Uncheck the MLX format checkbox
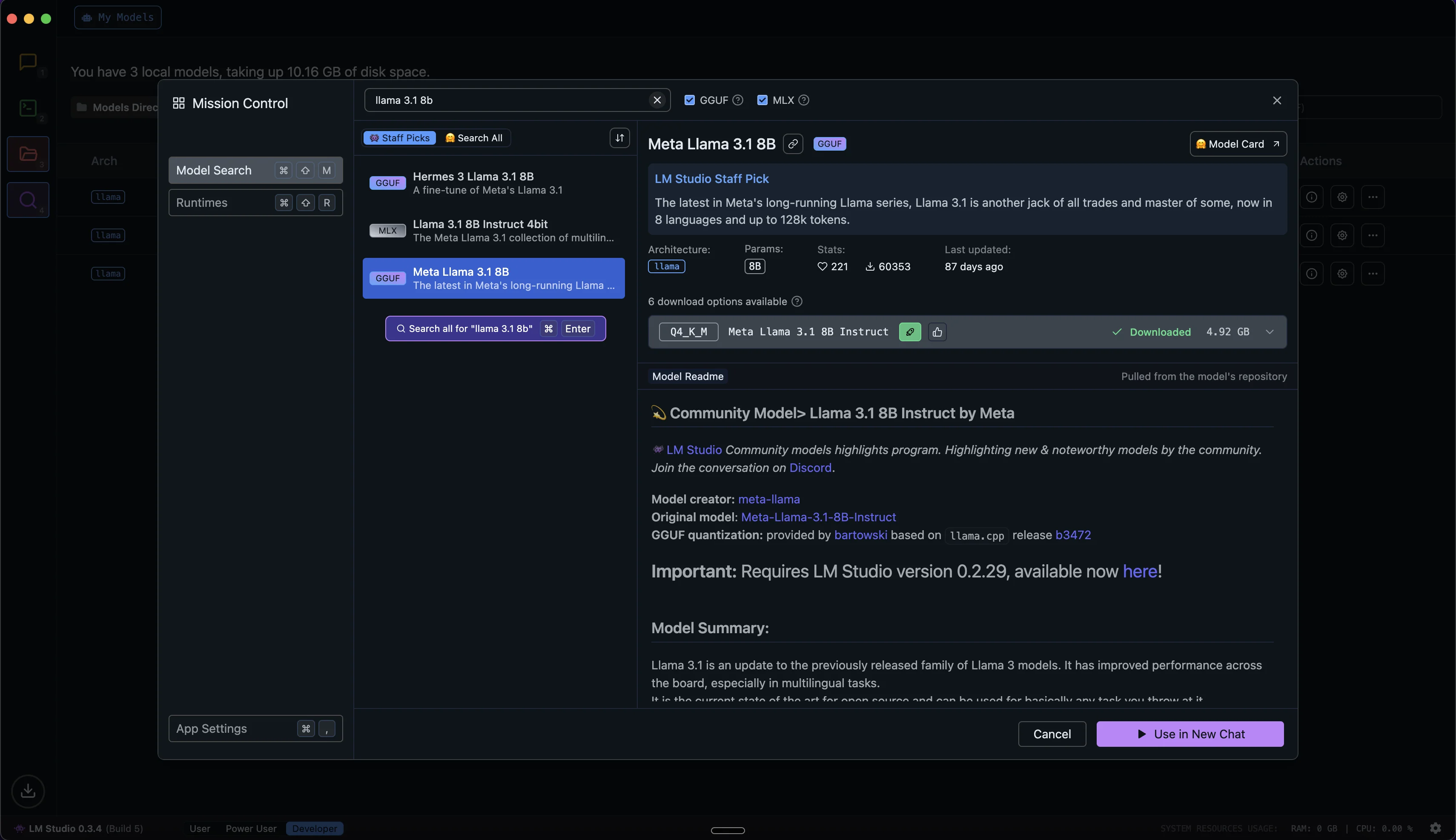Image resolution: width=1456 pixels, height=840 pixels. point(762,100)
